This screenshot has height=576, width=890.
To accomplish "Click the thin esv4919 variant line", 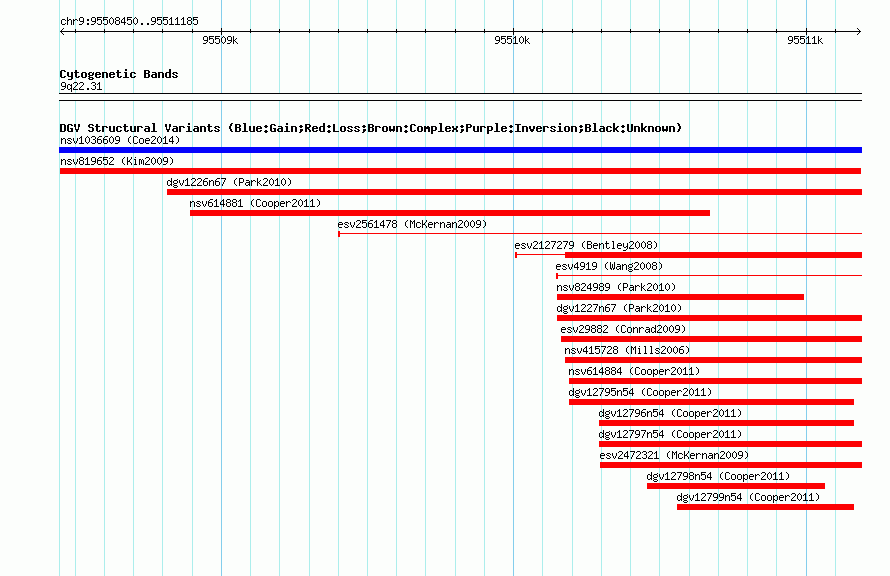I will point(709,275).
